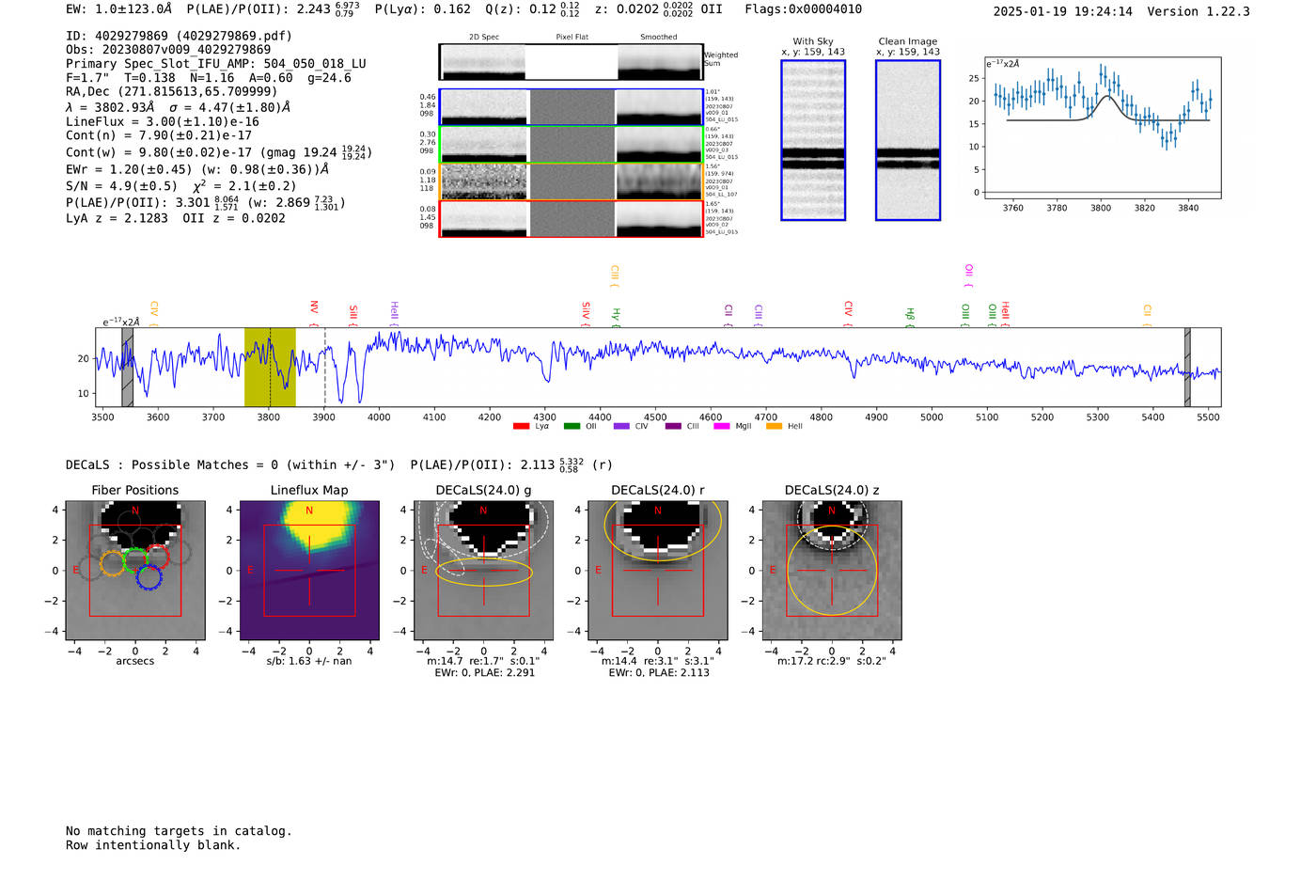Click the green fiber circle in Fiber Positions

(136, 559)
